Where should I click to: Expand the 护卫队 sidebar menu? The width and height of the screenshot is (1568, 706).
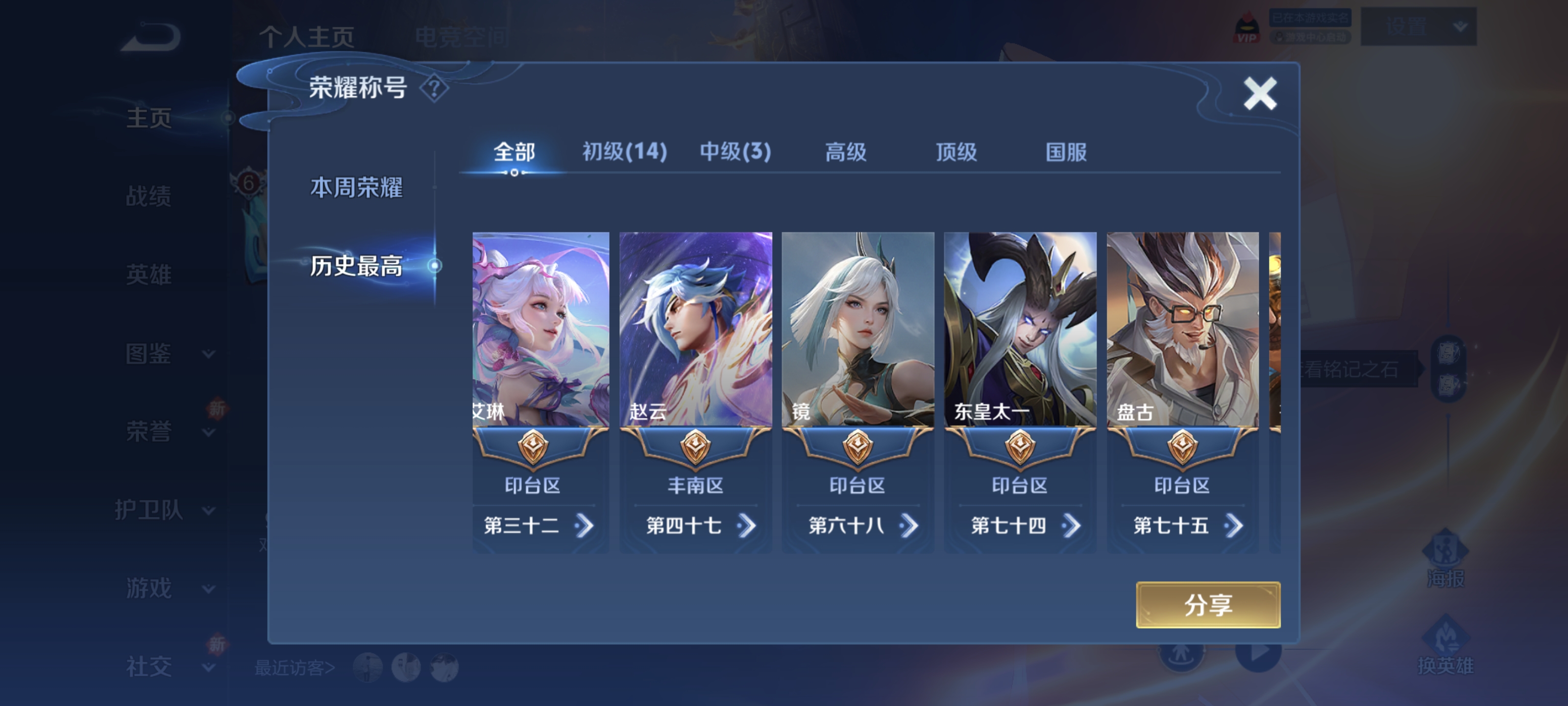[164, 510]
